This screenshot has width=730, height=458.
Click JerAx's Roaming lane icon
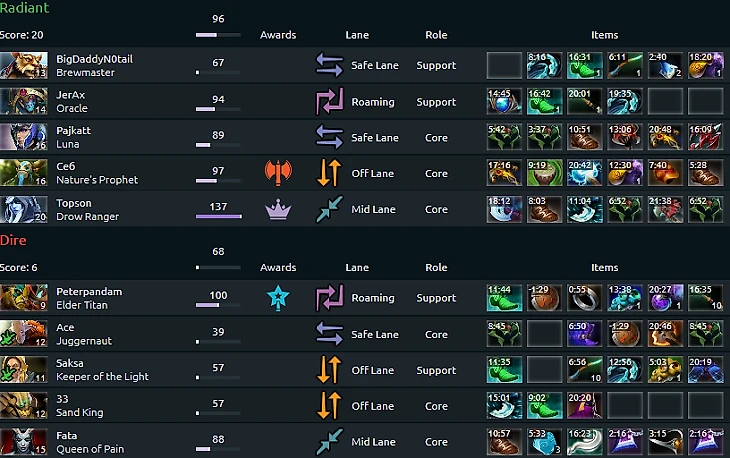pyautogui.click(x=330, y=101)
